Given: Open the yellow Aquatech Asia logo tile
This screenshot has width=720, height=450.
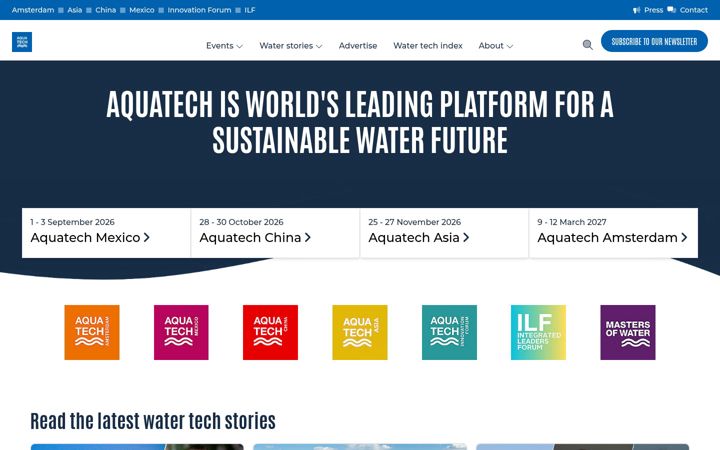Looking at the screenshot, I should pos(360,332).
